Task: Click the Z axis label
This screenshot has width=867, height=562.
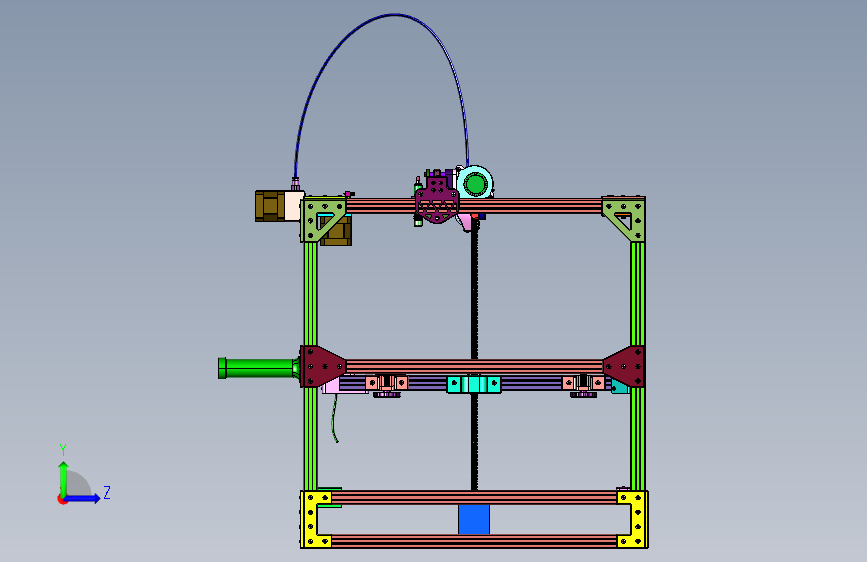Action: [x=107, y=492]
